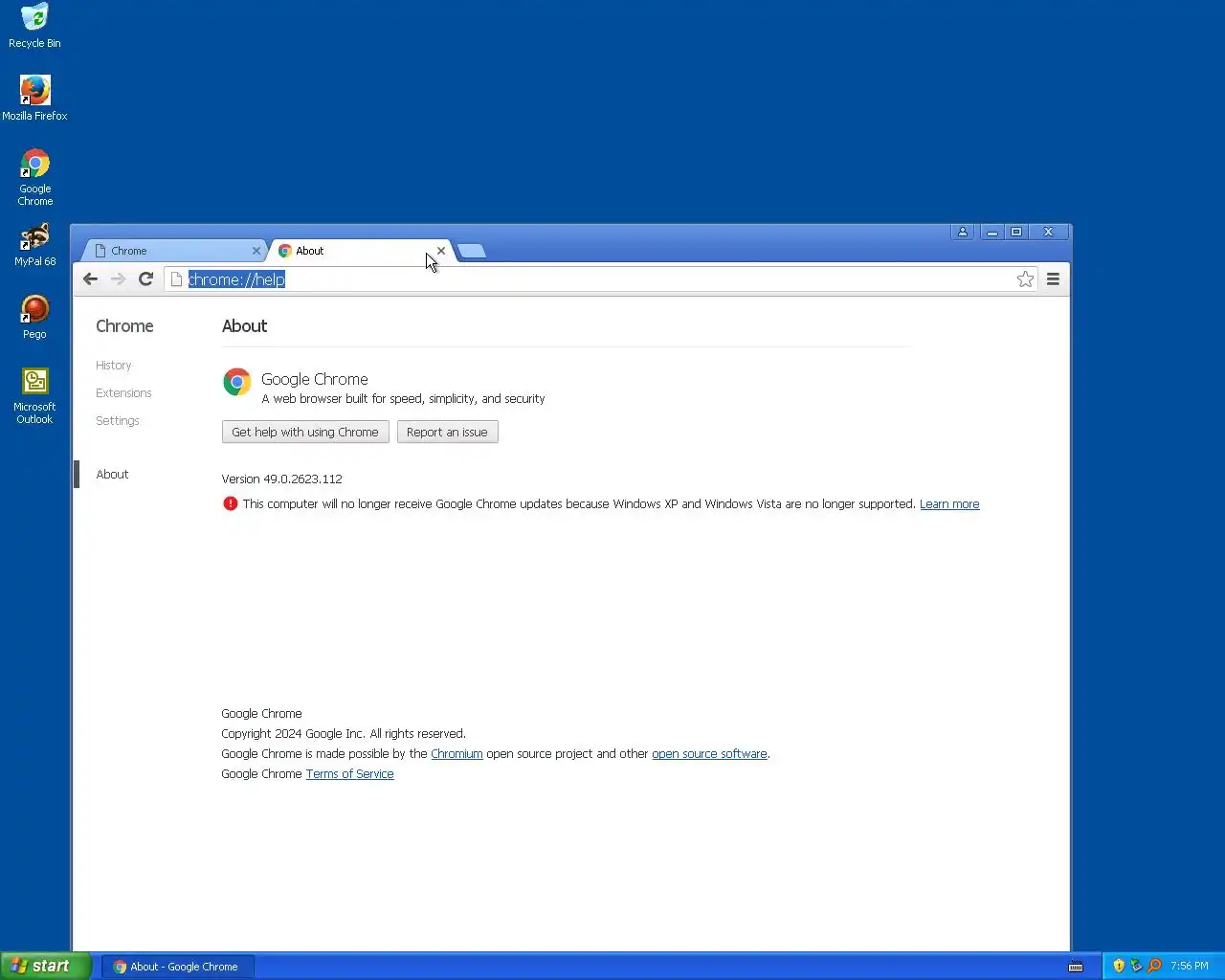Click the security shield tray icon

pos(1119,966)
